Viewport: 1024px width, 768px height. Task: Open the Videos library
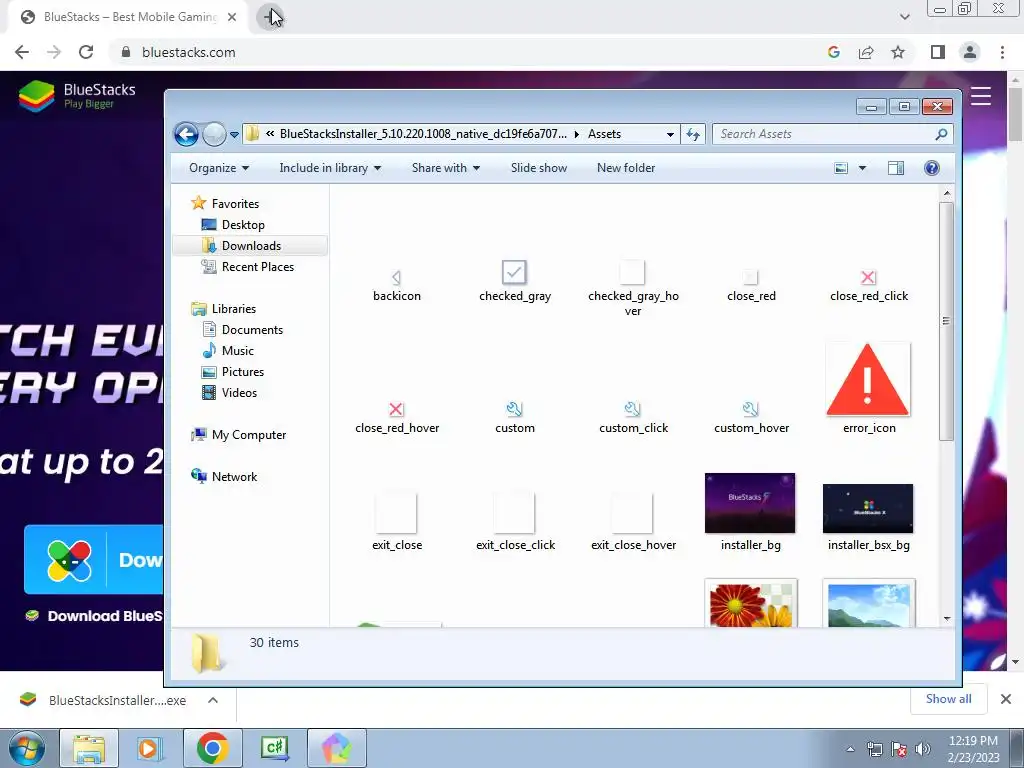click(x=229, y=392)
